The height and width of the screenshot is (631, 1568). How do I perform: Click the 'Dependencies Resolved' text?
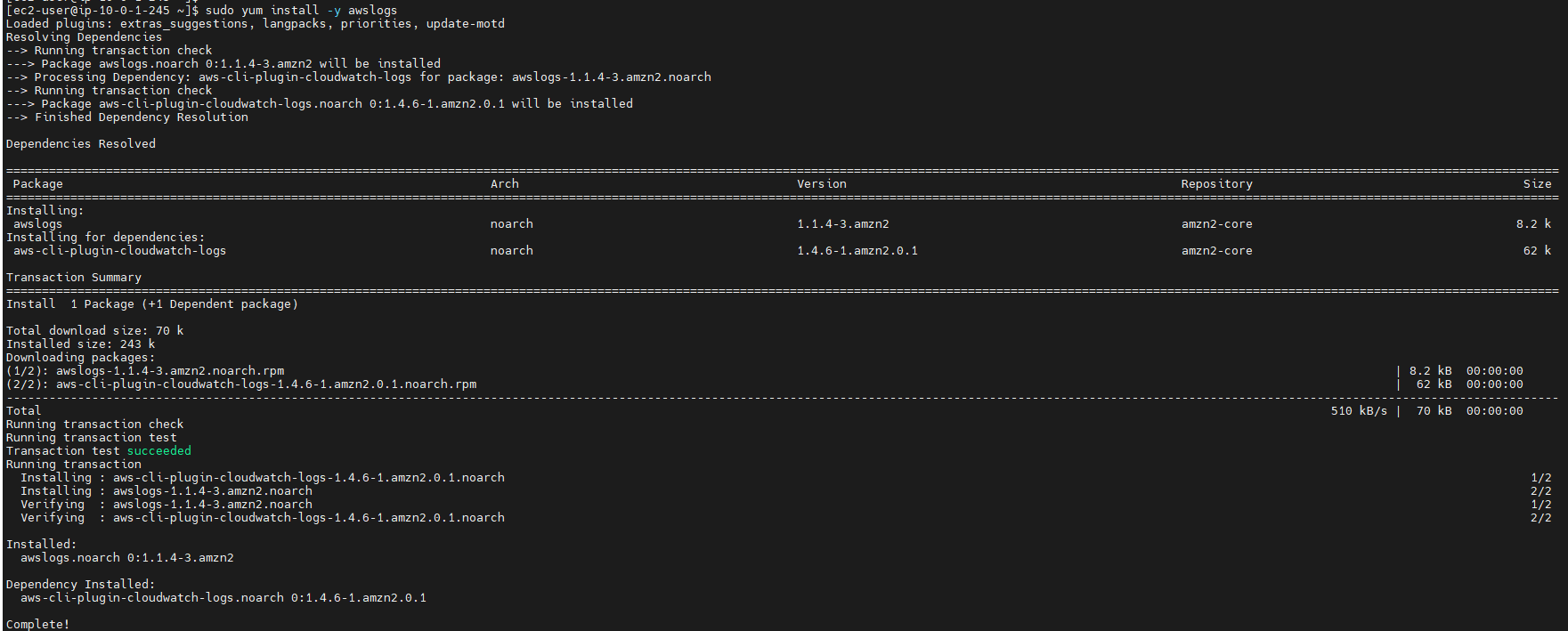tap(81, 144)
